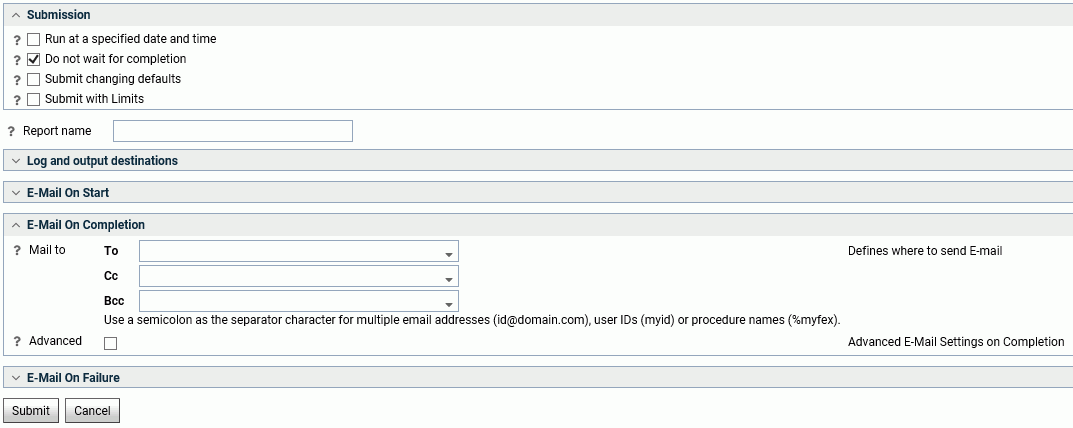The height and width of the screenshot is (428, 1073).
Task: Open the Bcc field dropdown arrow
Action: (449, 305)
